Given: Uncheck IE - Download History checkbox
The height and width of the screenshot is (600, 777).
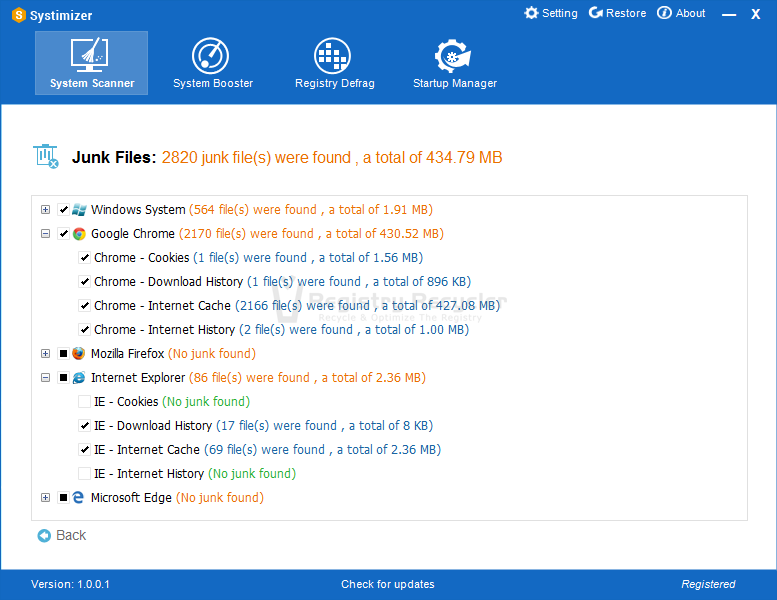Looking at the screenshot, I should click(84, 426).
